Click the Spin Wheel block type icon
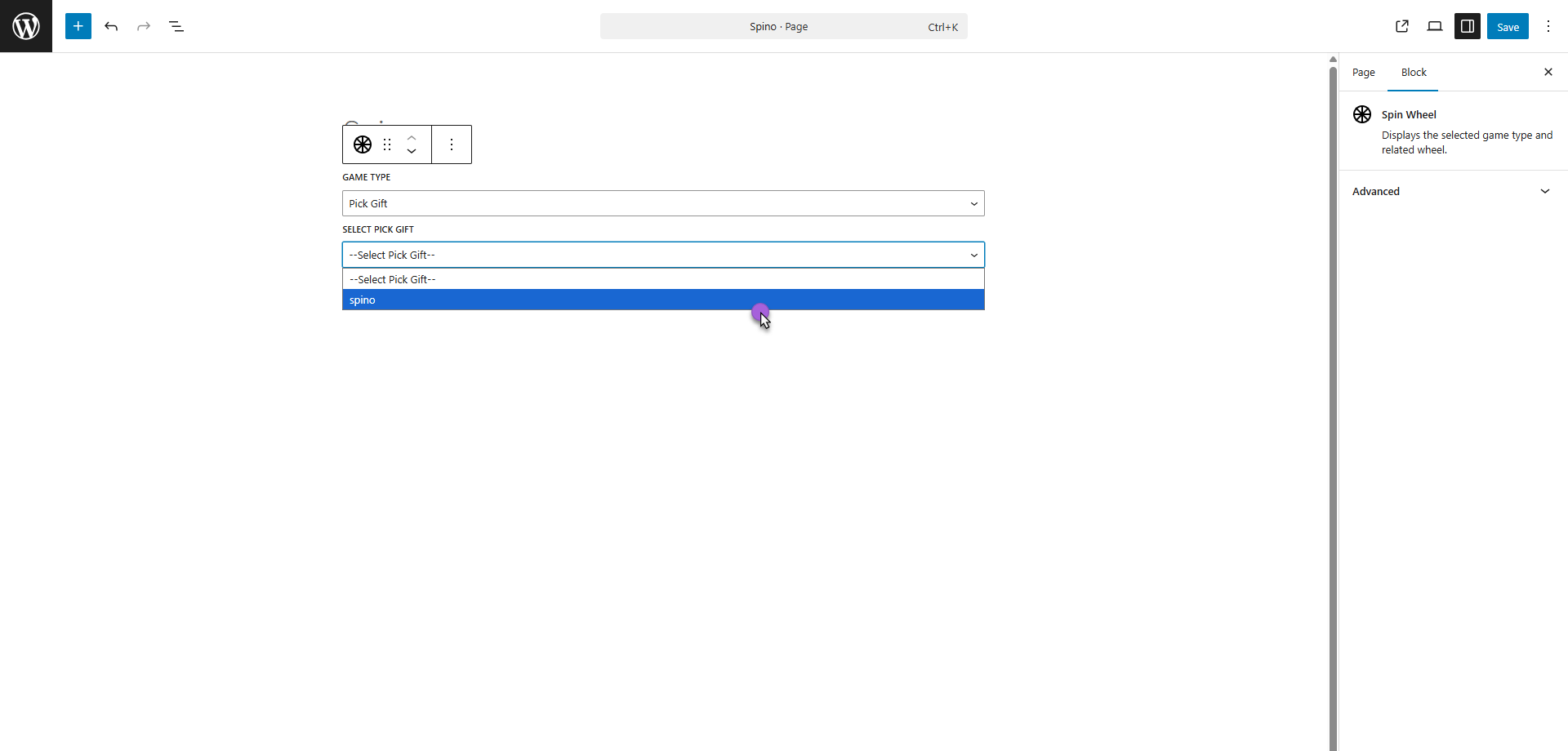The width and height of the screenshot is (1568, 751). tap(363, 144)
